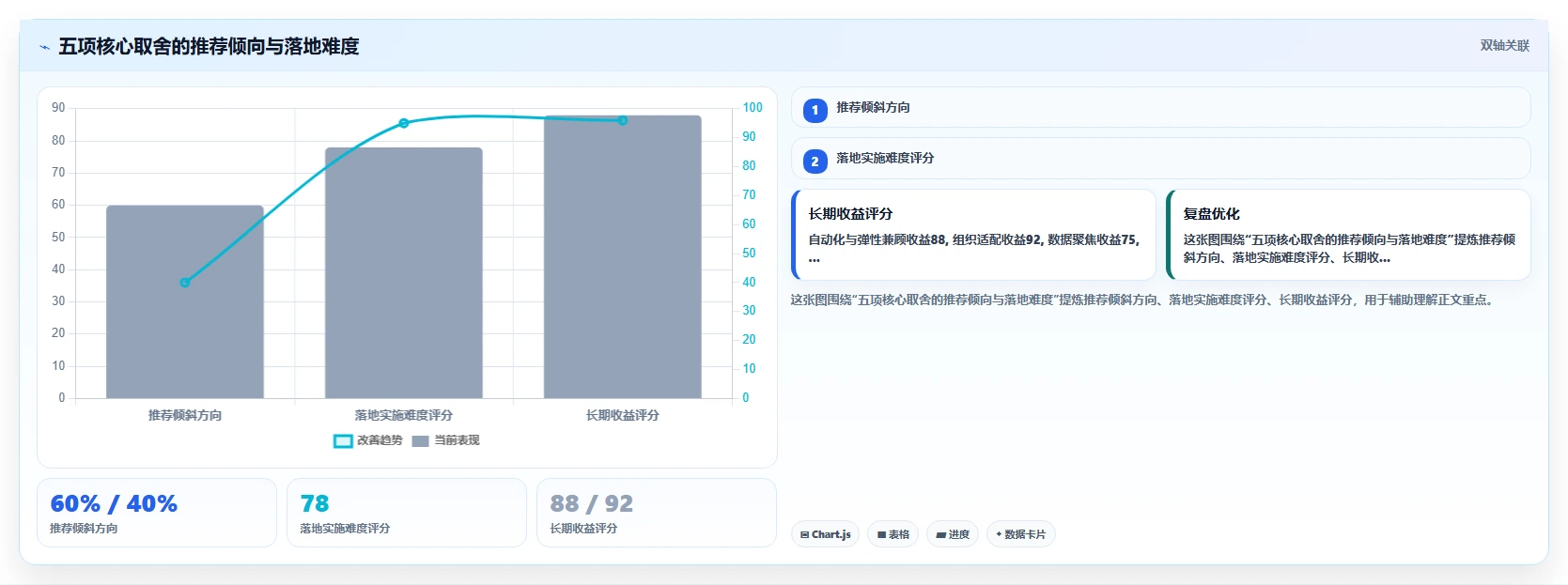Viewport: 1568px width, 585px height.
Task: Click the blue number 1 badge
Action: pos(815,110)
